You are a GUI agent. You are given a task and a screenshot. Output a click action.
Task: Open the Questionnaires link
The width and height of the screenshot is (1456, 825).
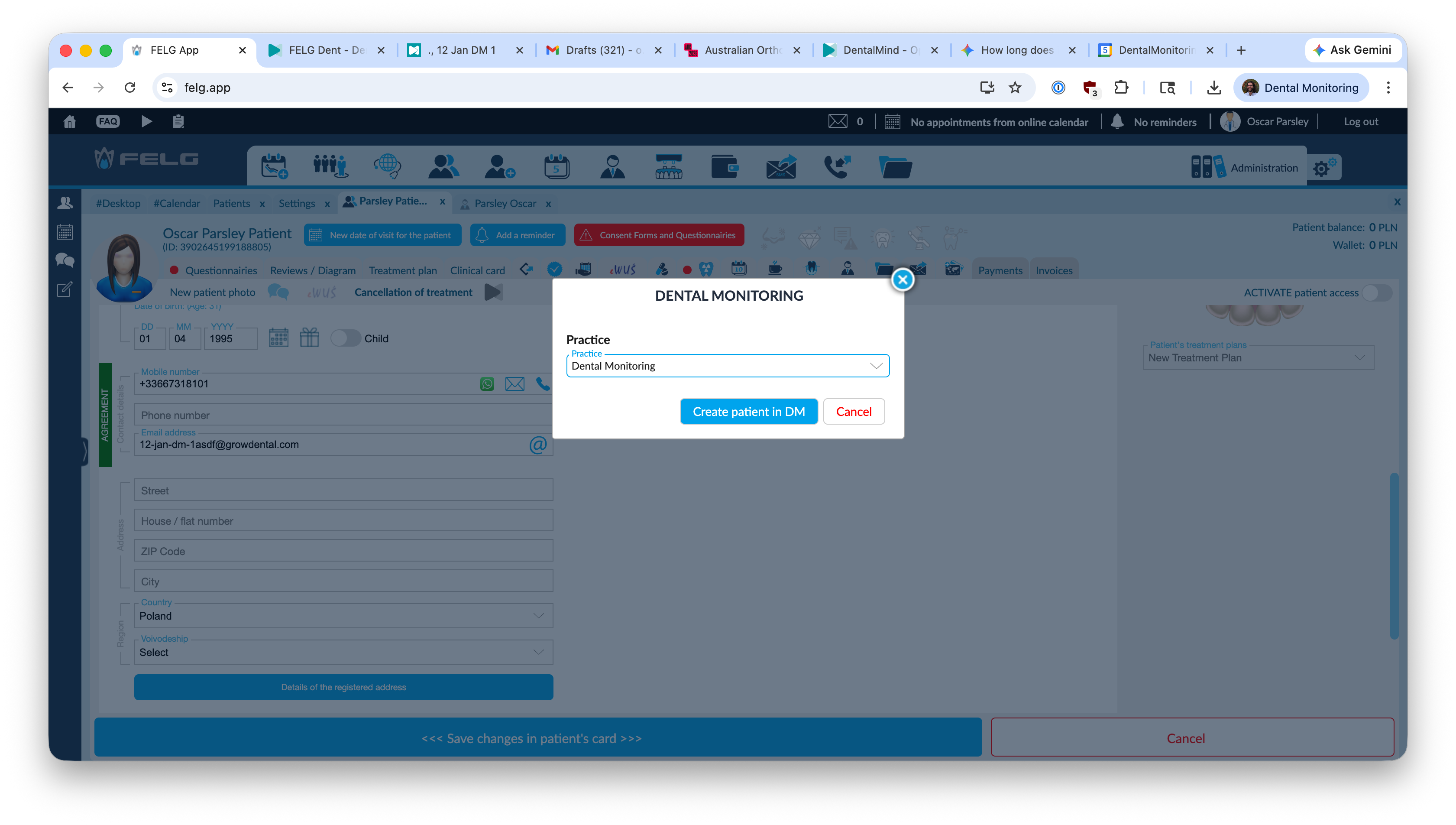coord(221,270)
